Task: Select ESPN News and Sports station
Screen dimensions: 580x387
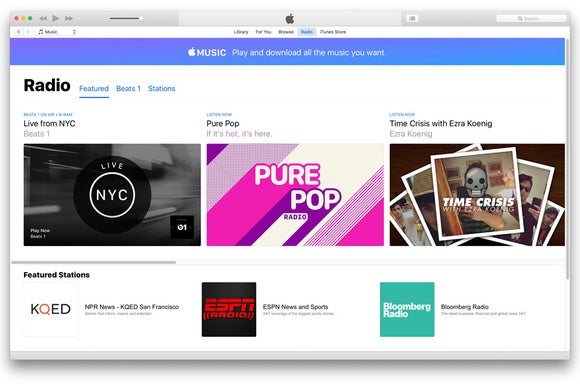Action: [296, 307]
